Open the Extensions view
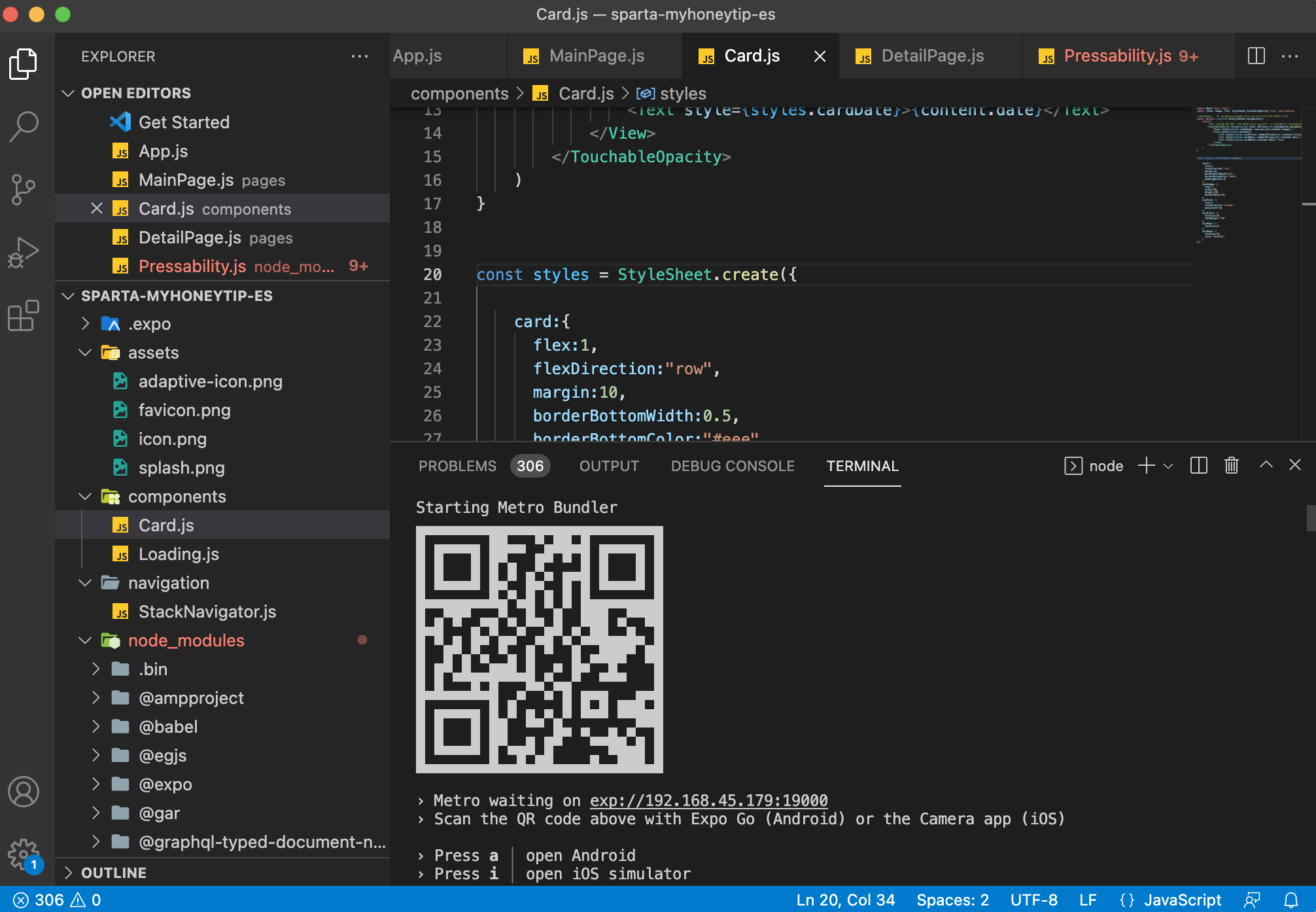This screenshot has height=912, width=1316. (24, 315)
